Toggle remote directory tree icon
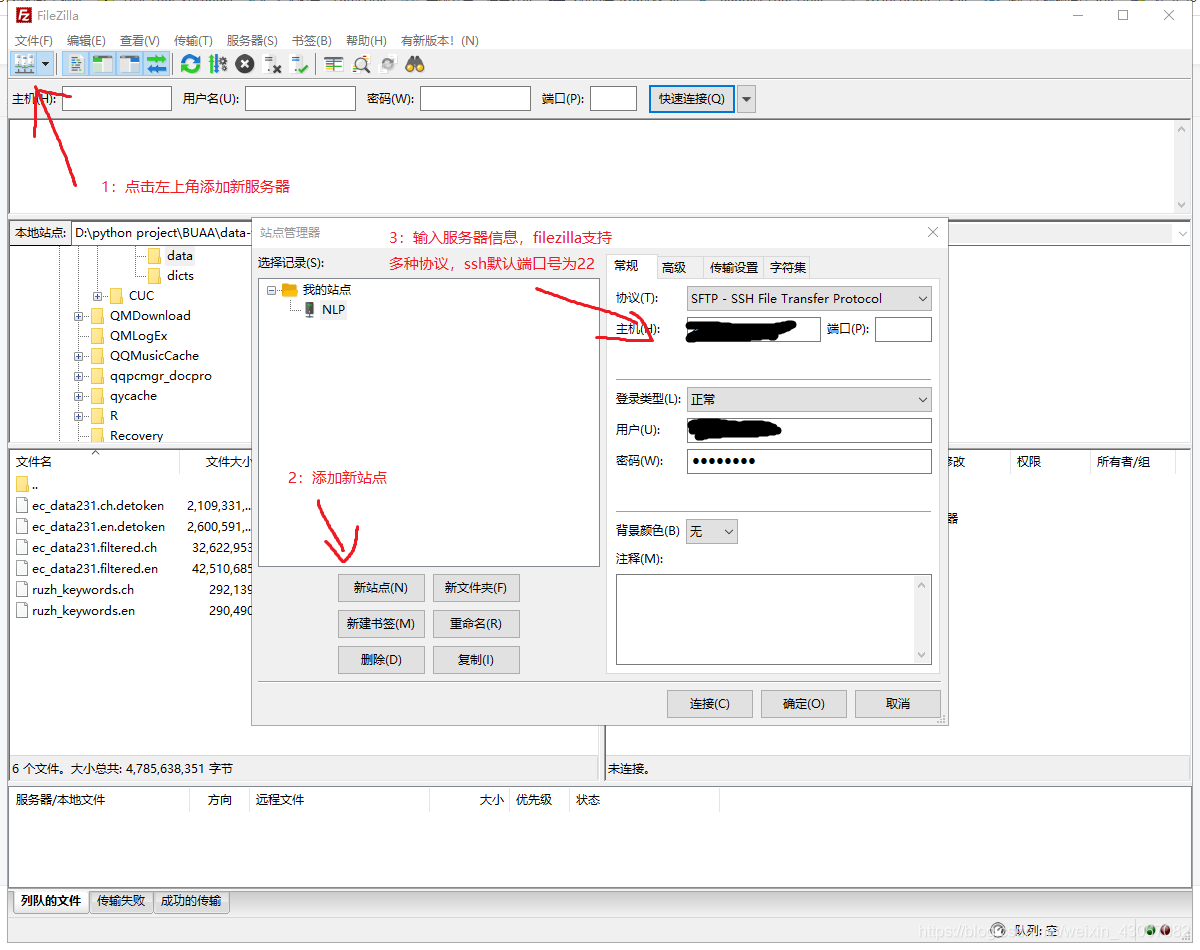 tap(130, 64)
